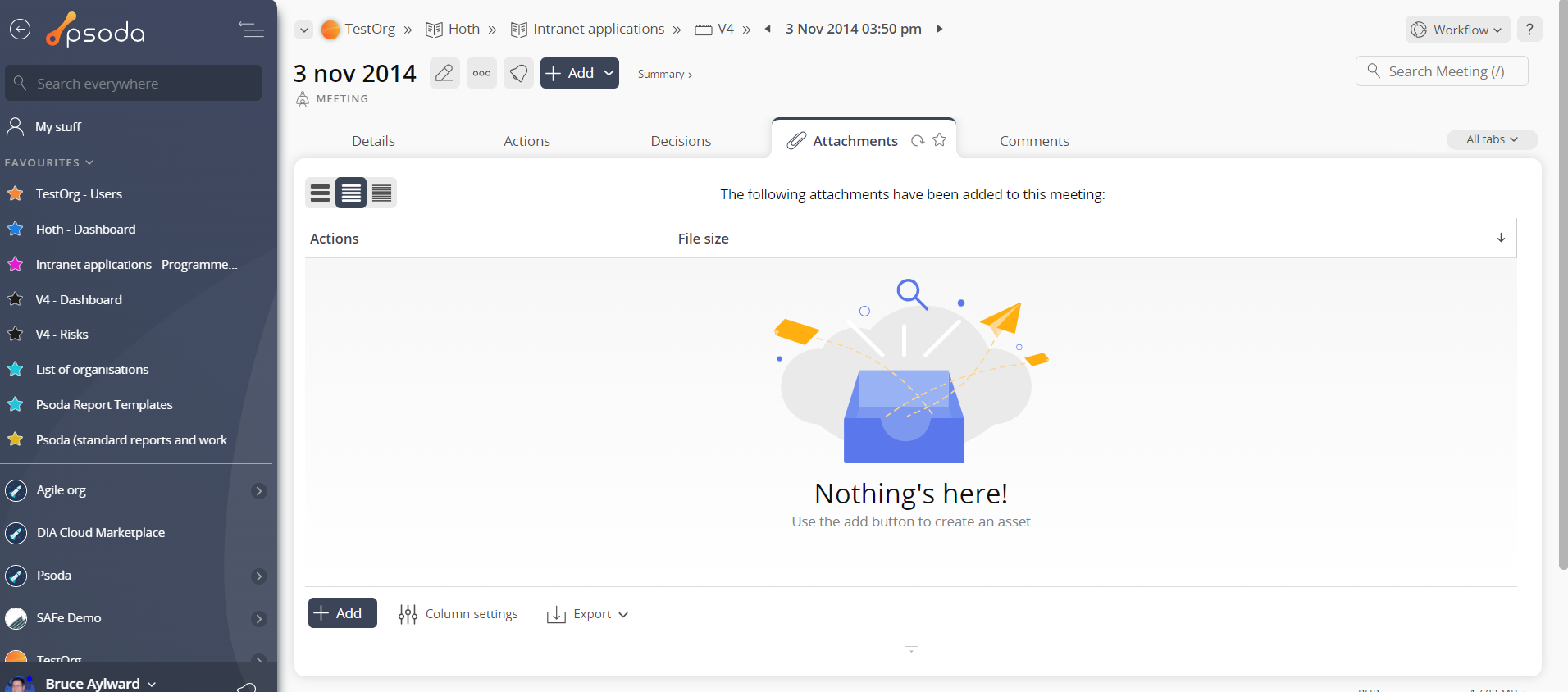Open the V4 breadcrumb
Screen dimensions: 1568x692
[714, 29]
